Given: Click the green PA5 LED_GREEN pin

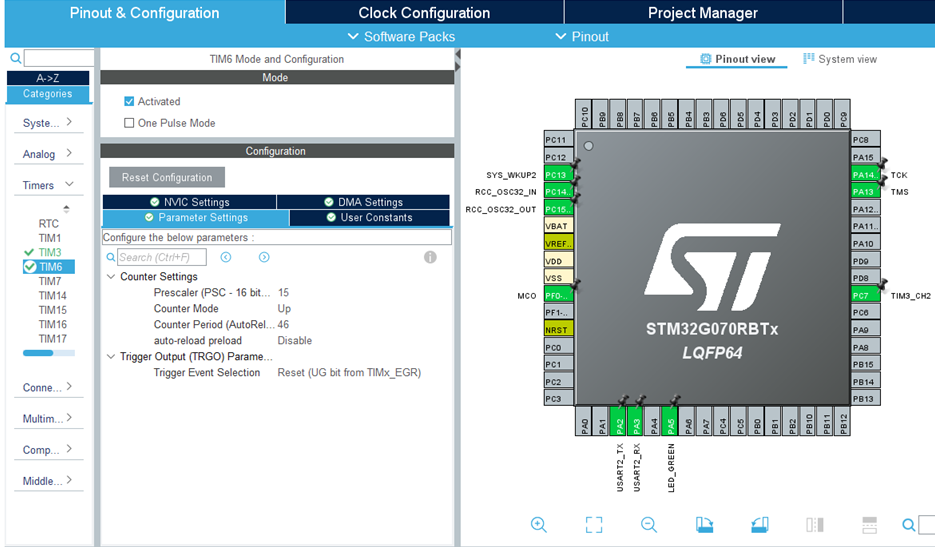Looking at the screenshot, I should [x=670, y=421].
